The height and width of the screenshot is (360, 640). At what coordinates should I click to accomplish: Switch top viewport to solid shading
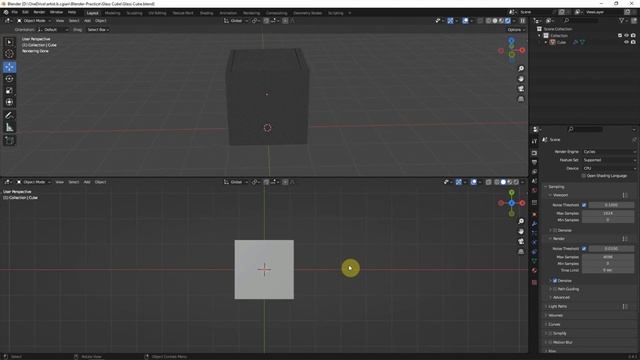tap(495, 20)
